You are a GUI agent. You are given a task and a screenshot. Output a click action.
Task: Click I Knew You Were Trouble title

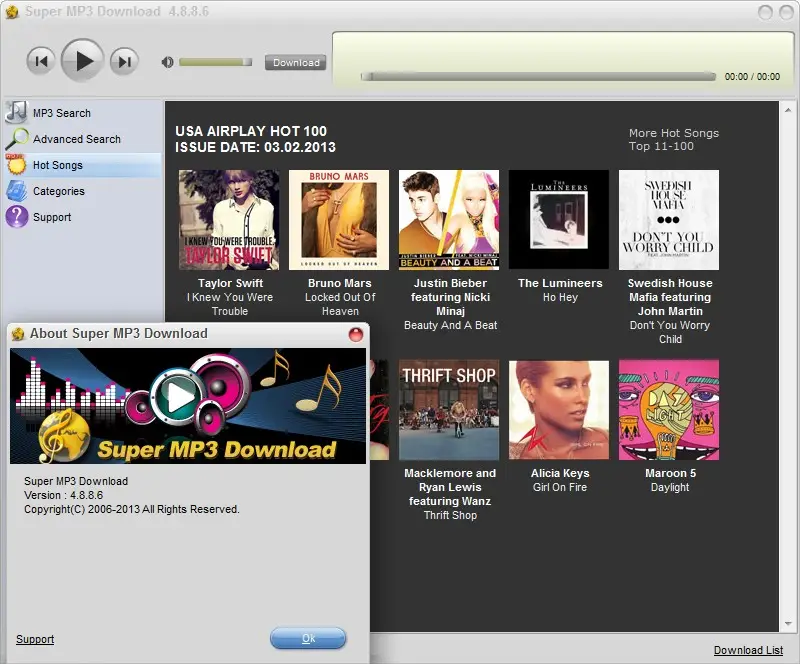[x=230, y=304]
